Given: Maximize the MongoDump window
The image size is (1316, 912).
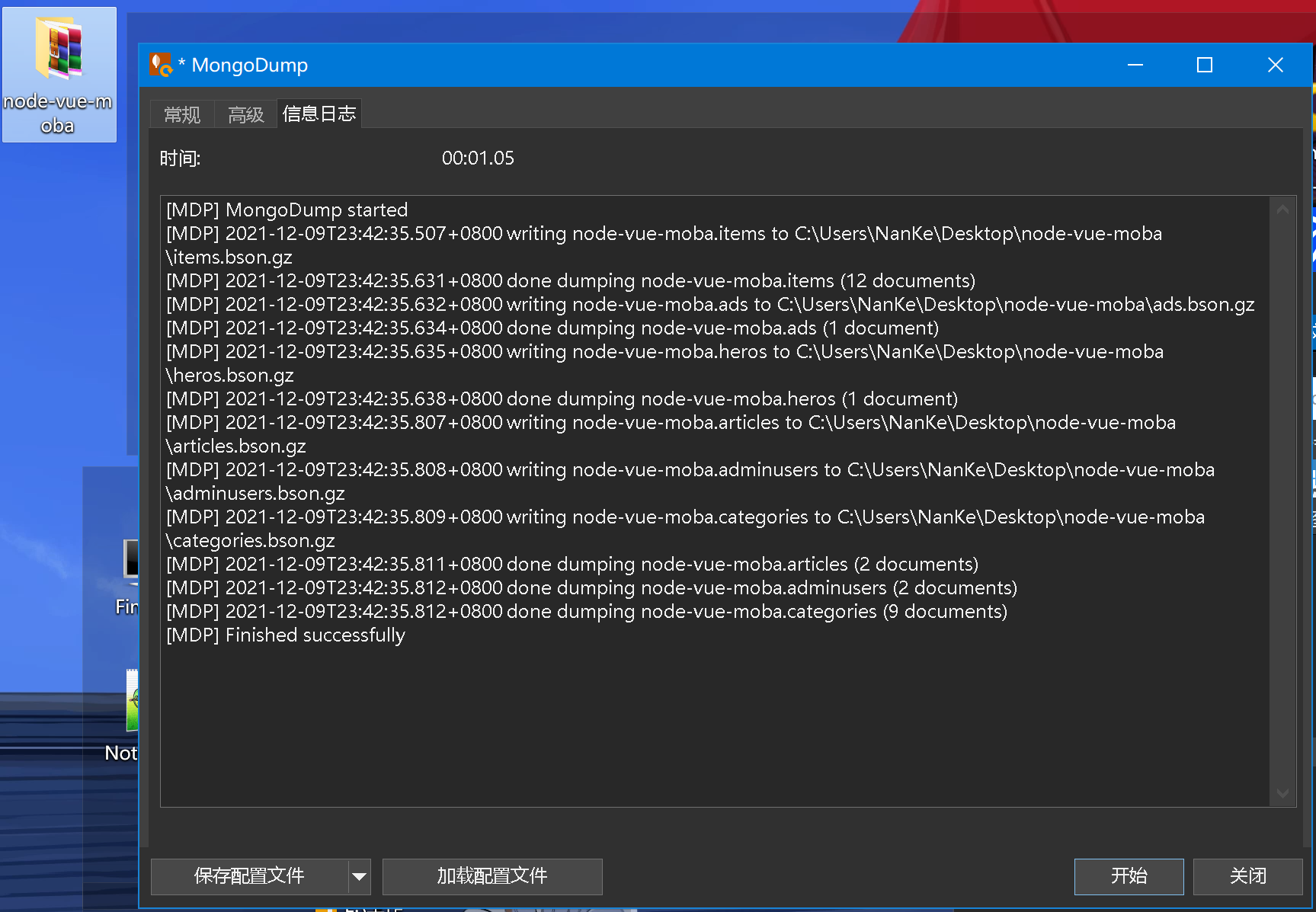Looking at the screenshot, I should click(x=1205, y=65).
